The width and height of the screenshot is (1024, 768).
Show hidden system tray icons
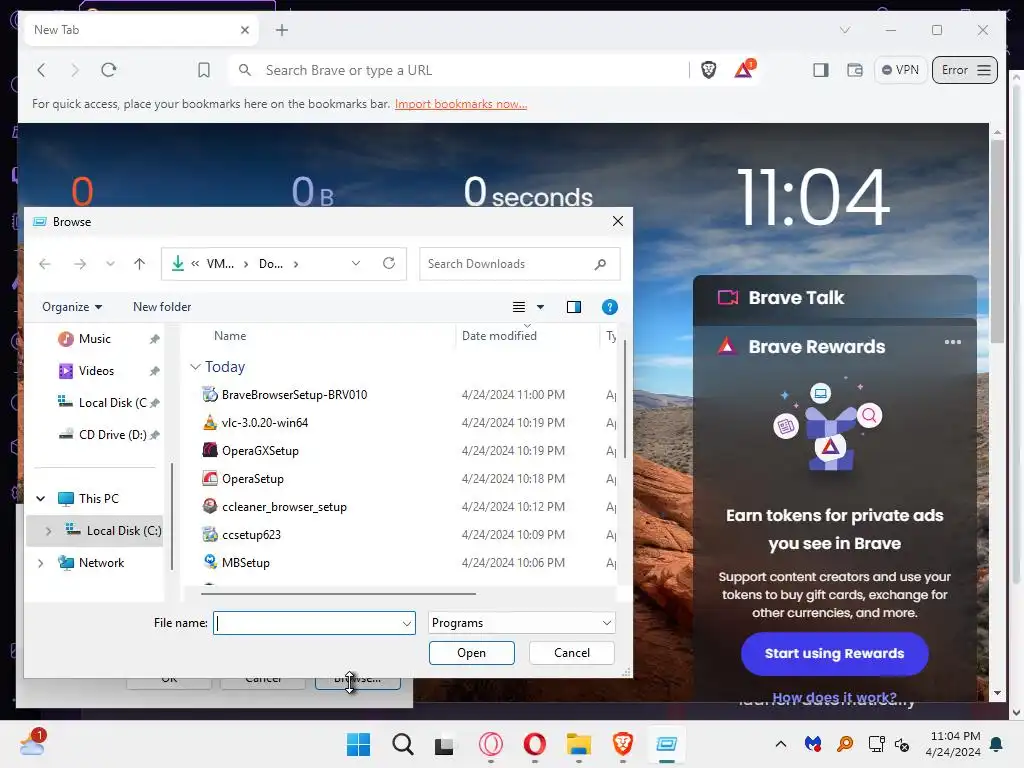click(x=780, y=744)
